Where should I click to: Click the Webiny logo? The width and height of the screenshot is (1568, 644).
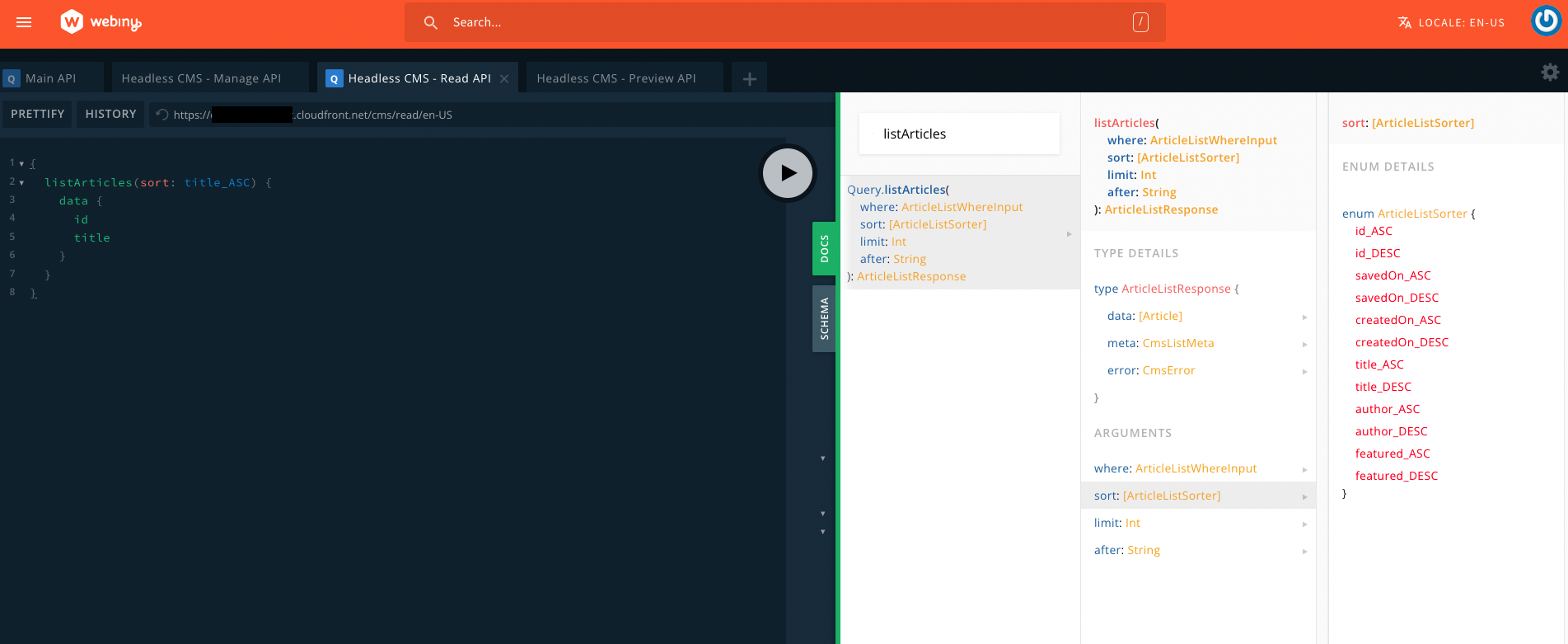[x=101, y=22]
